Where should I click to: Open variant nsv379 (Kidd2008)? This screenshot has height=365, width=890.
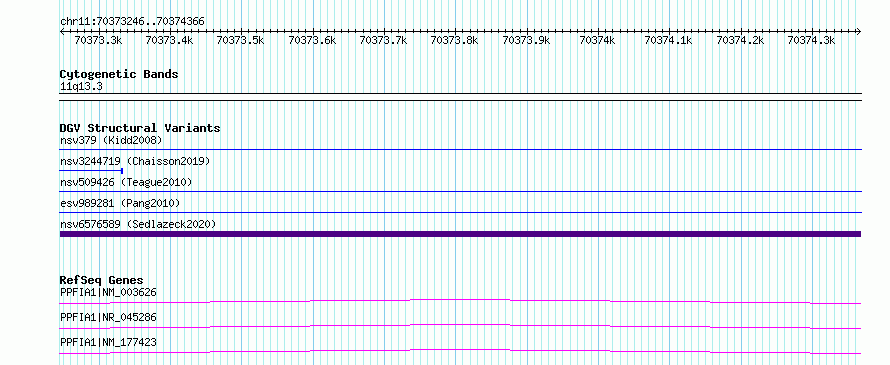(111, 140)
